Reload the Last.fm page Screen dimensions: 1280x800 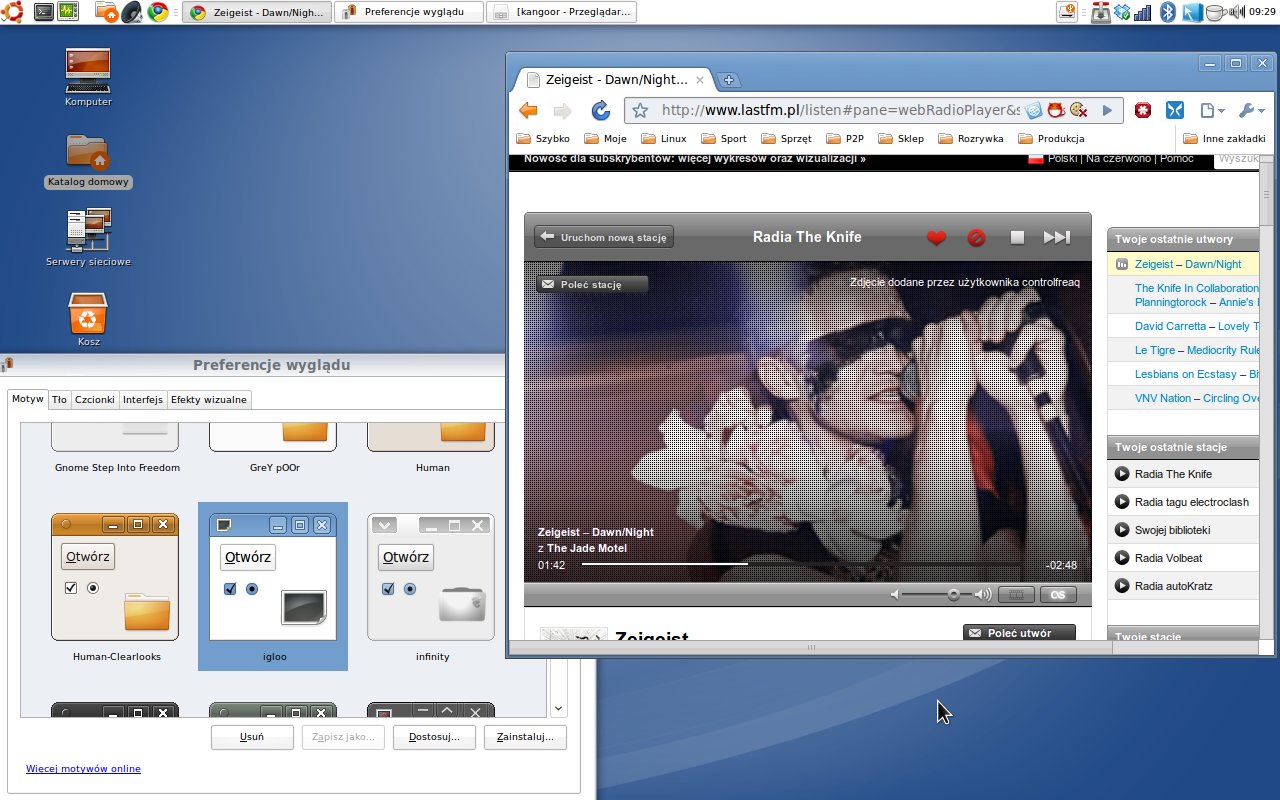coord(600,110)
